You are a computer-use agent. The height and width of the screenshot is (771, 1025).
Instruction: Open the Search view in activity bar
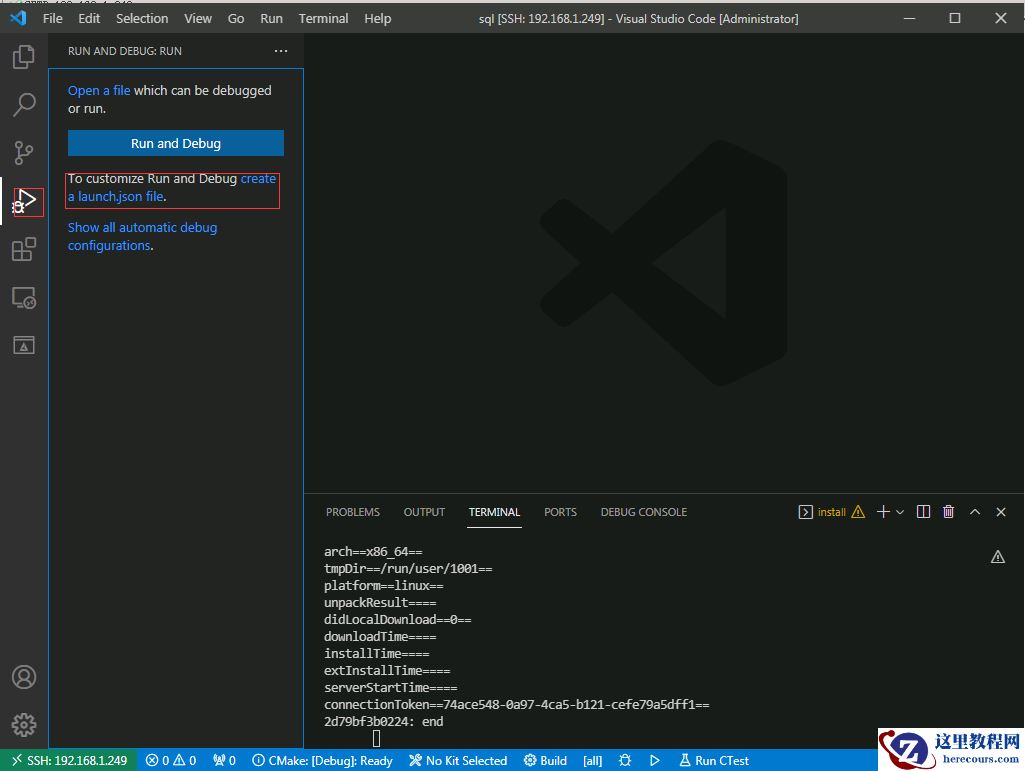pyautogui.click(x=24, y=105)
